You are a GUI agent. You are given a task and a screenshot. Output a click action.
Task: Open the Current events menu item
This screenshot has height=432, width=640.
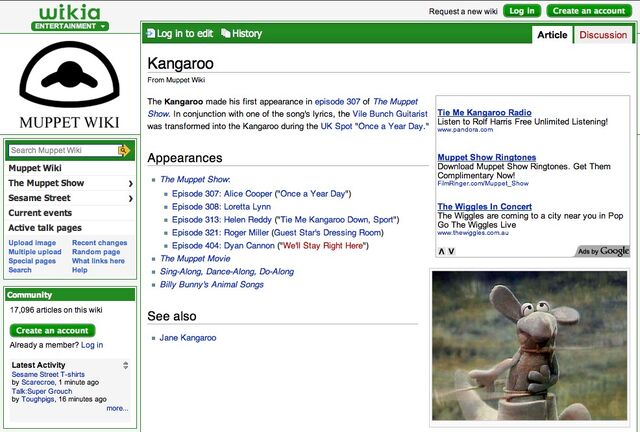[x=40, y=213]
